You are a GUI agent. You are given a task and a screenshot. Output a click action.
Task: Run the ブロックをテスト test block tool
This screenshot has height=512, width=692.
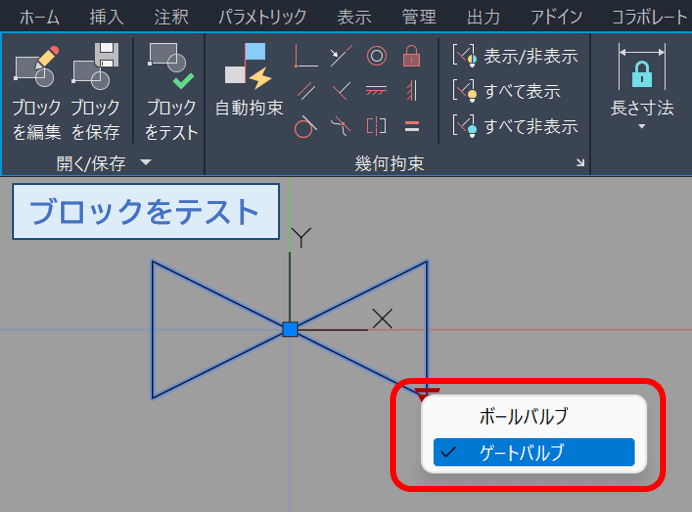point(171,93)
